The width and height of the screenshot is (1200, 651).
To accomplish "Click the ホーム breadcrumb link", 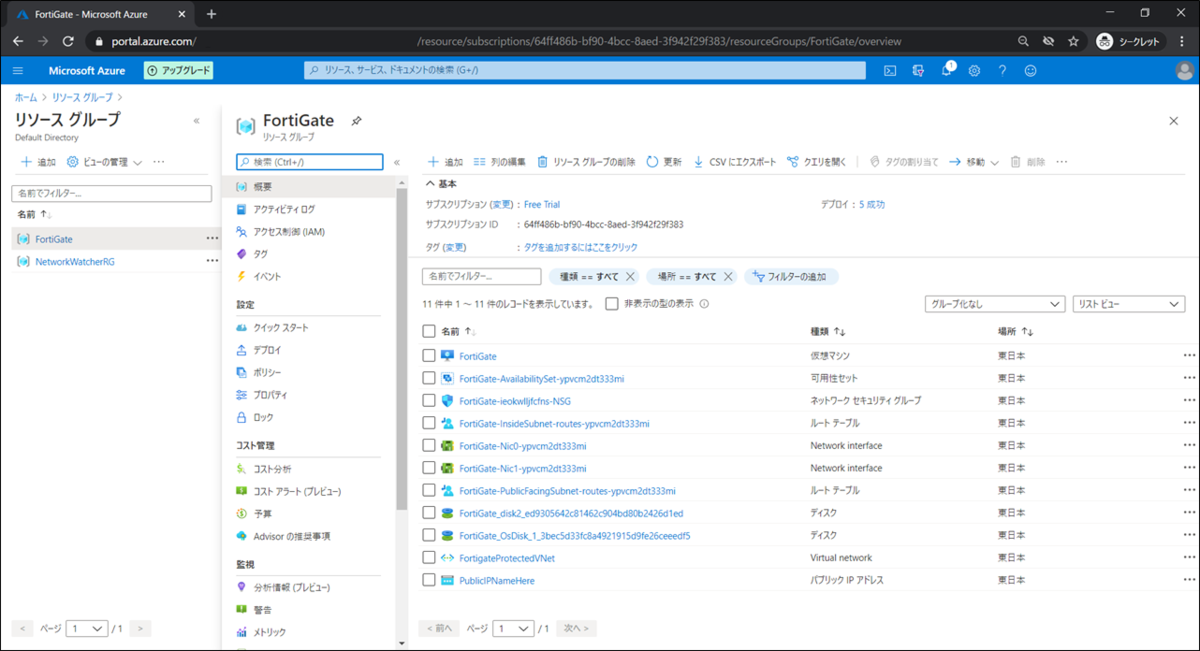I will click(x=26, y=98).
